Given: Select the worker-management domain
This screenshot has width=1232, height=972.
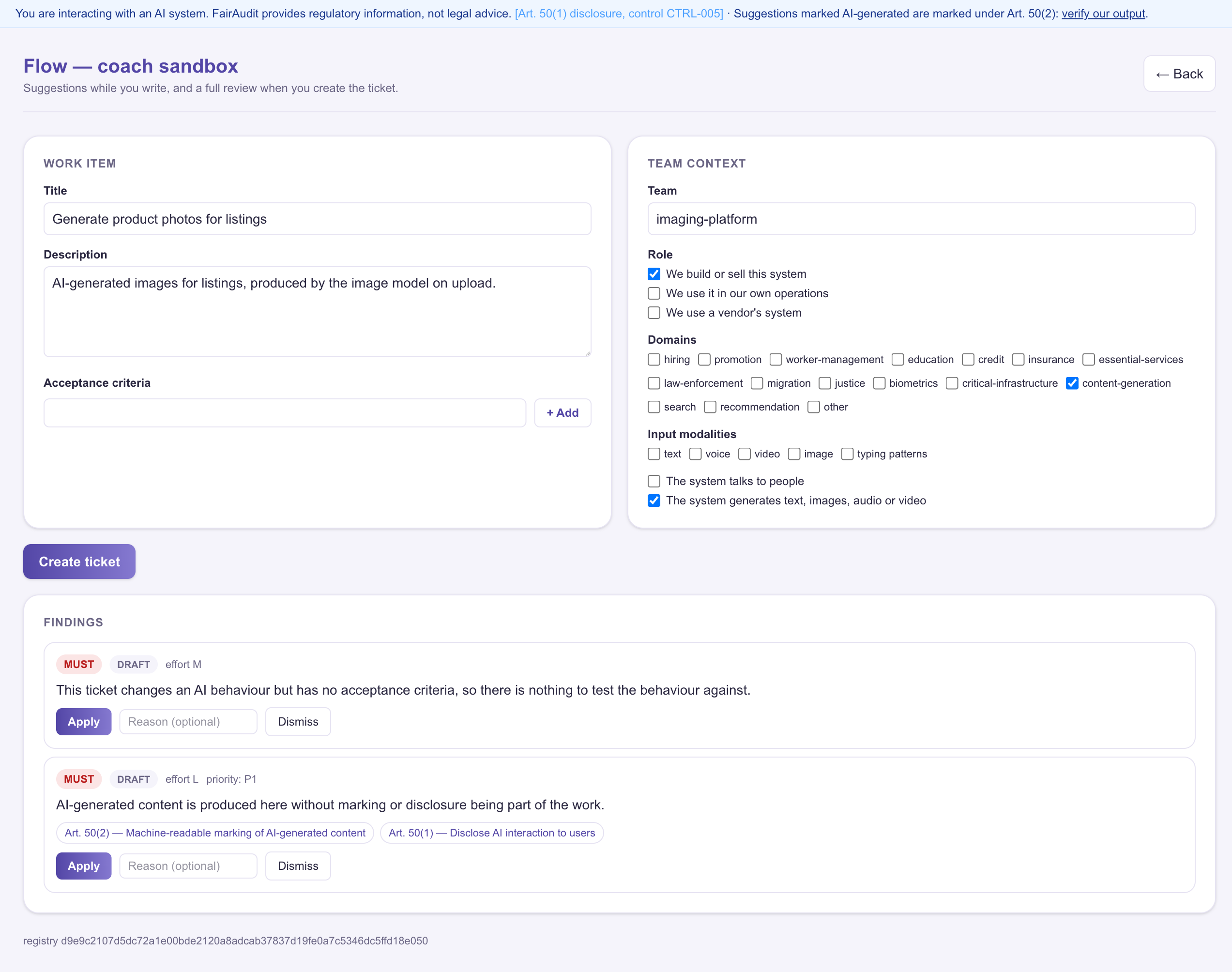Looking at the screenshot, I should [x=776, y=360].
